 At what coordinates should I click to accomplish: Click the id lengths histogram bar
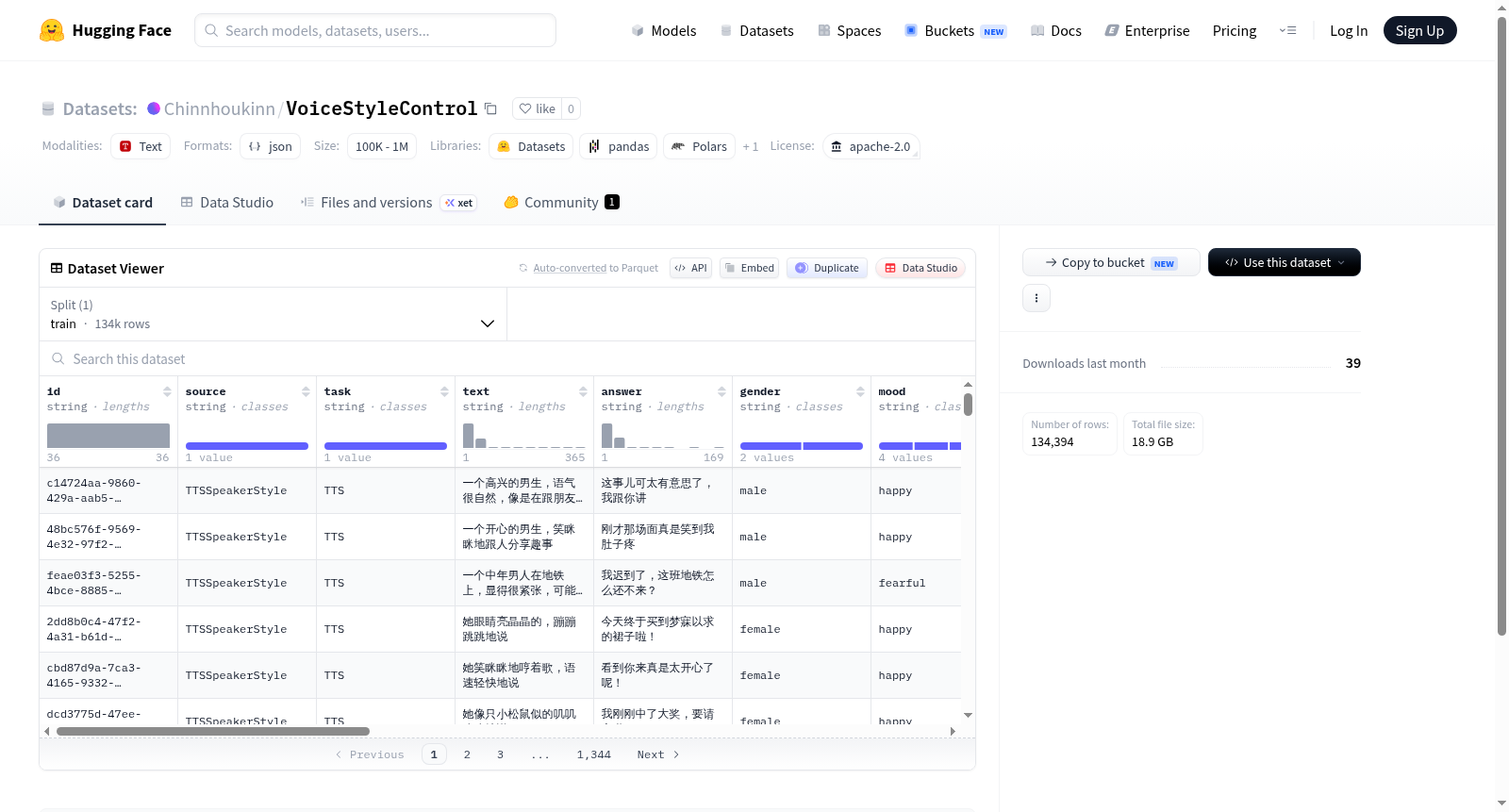108,436
